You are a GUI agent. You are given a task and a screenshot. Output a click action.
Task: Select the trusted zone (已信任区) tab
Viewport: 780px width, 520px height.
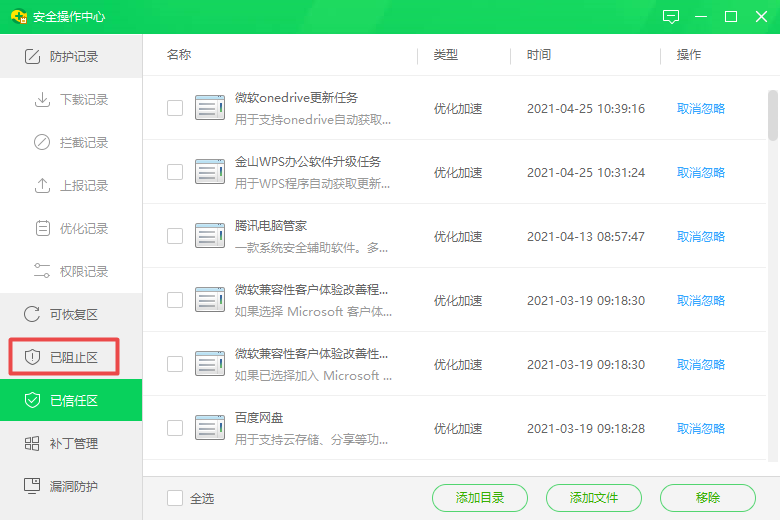(x=71, y=401)
